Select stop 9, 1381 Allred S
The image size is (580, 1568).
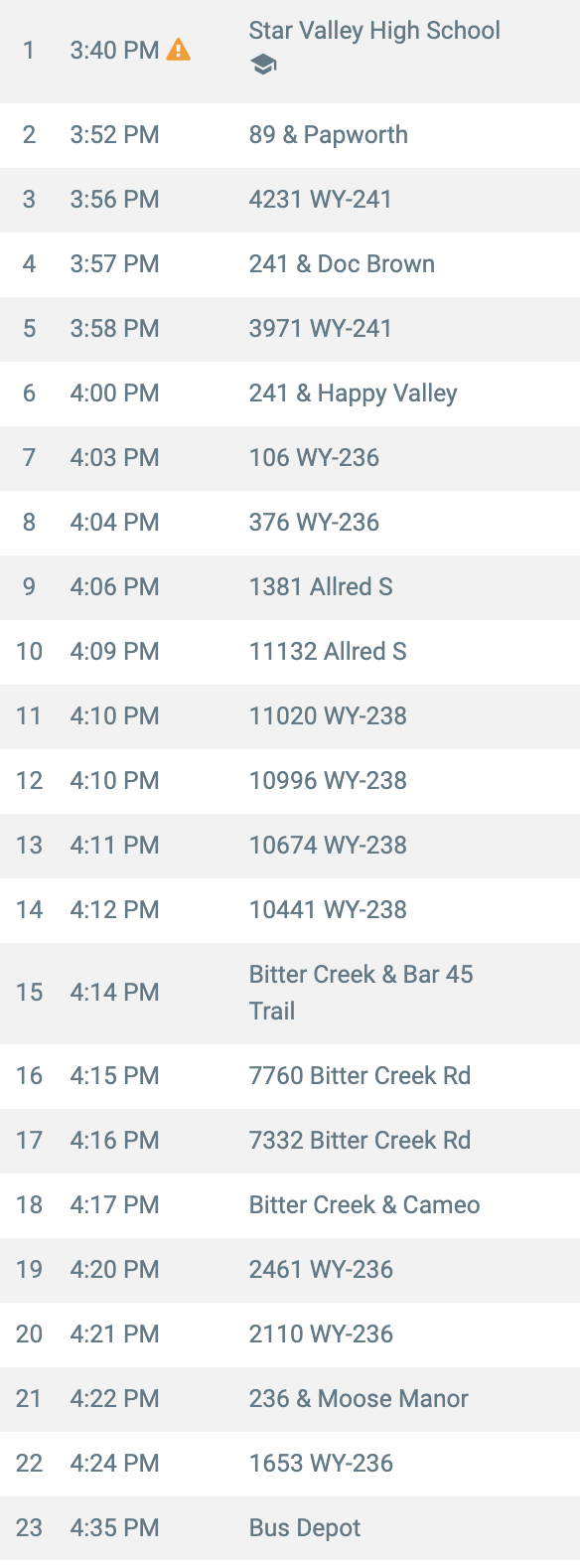pos(290,587)
